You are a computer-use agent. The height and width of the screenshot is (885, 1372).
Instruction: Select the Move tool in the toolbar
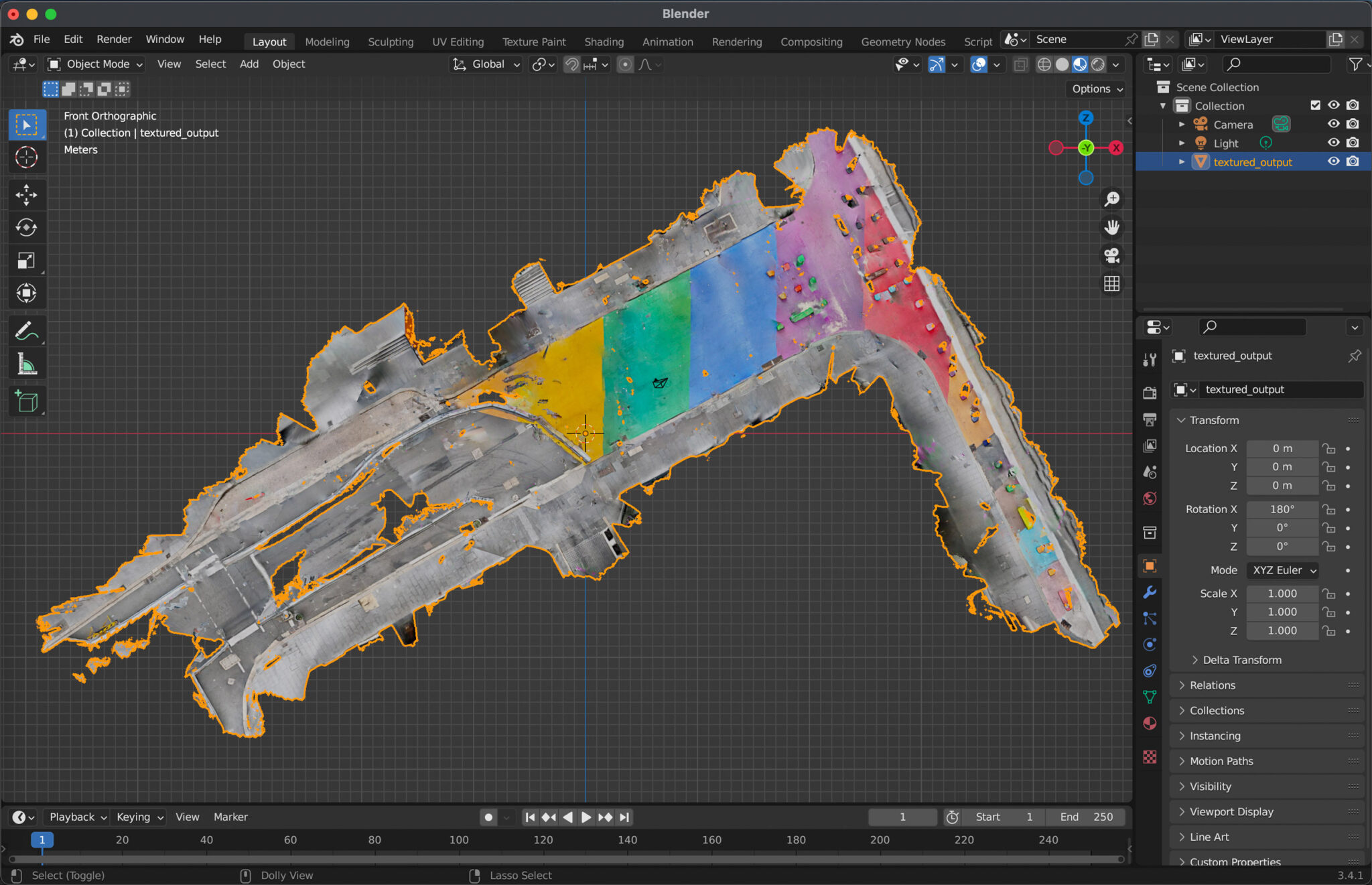[27, 194]
